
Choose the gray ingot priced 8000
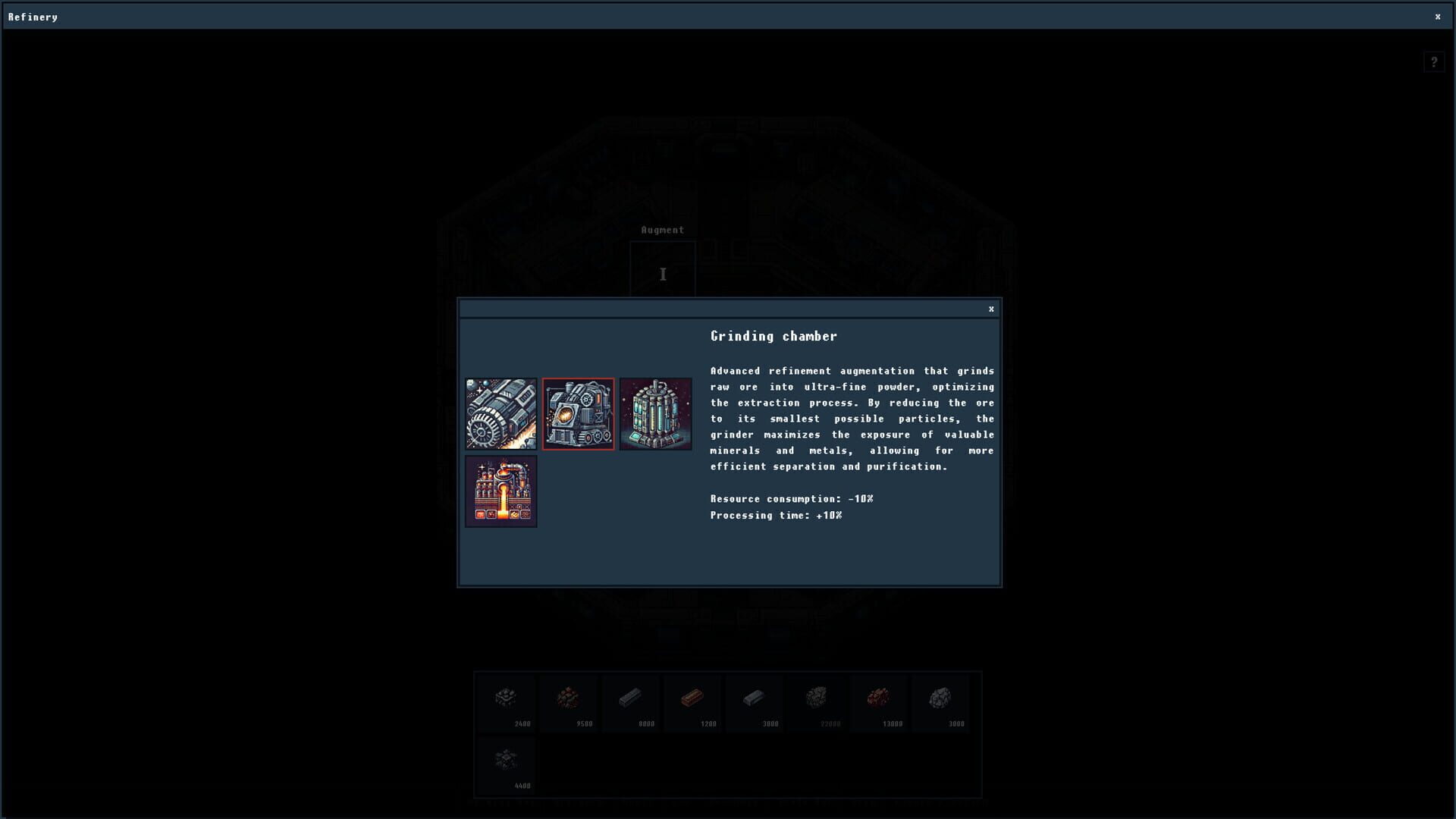630,701
